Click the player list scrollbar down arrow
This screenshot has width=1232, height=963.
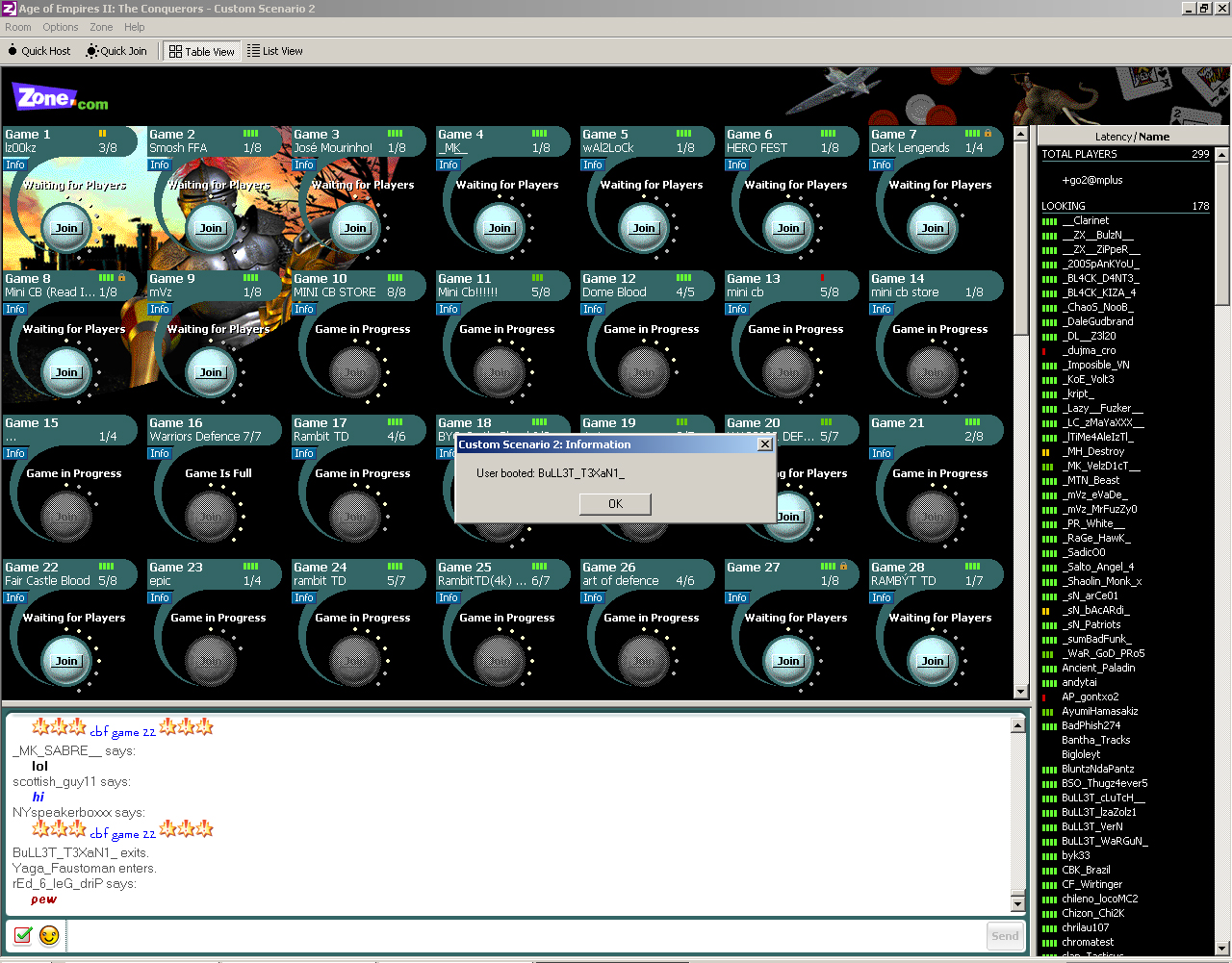[x=1221, y=948]
